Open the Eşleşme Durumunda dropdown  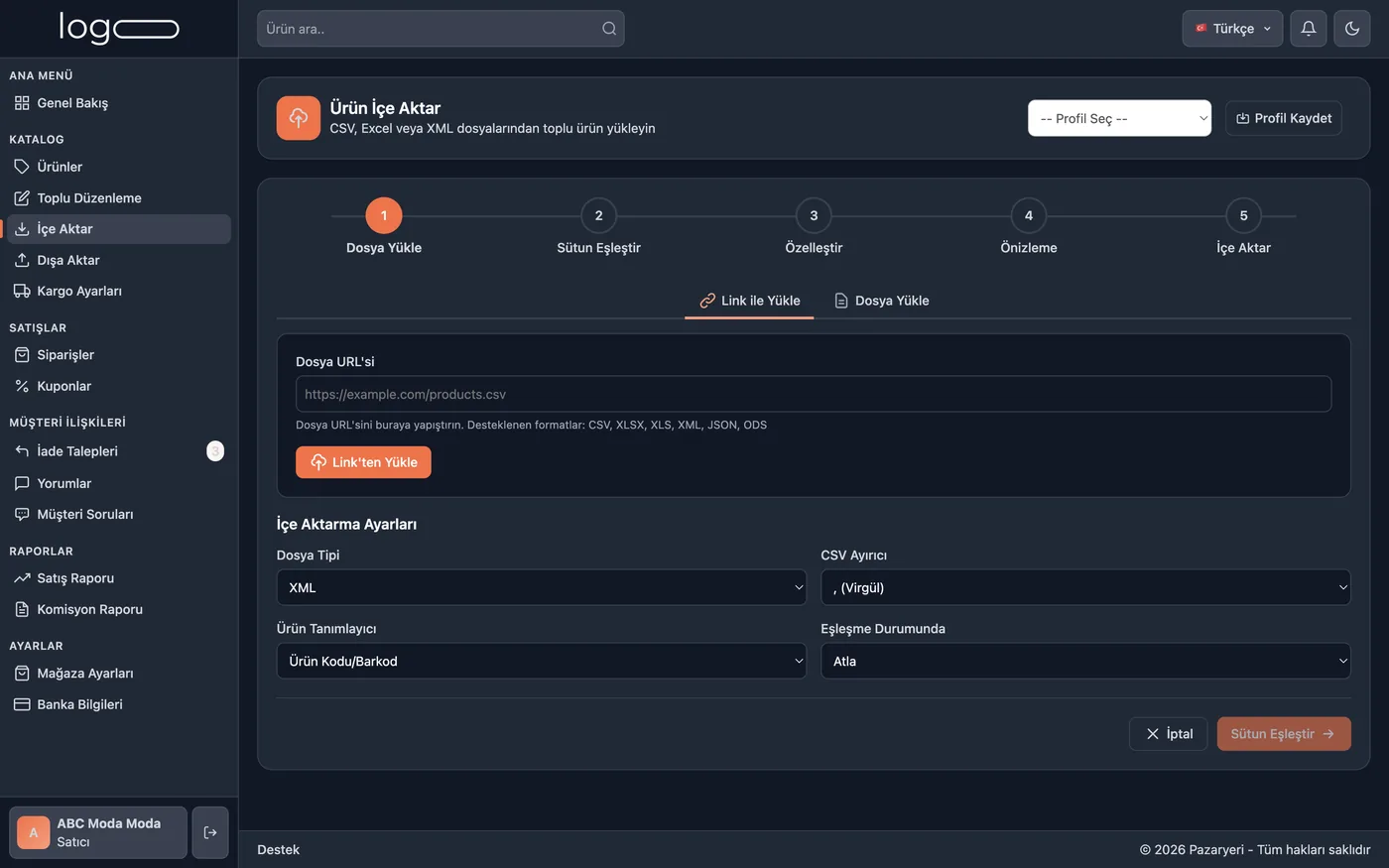pos(1085,661)
